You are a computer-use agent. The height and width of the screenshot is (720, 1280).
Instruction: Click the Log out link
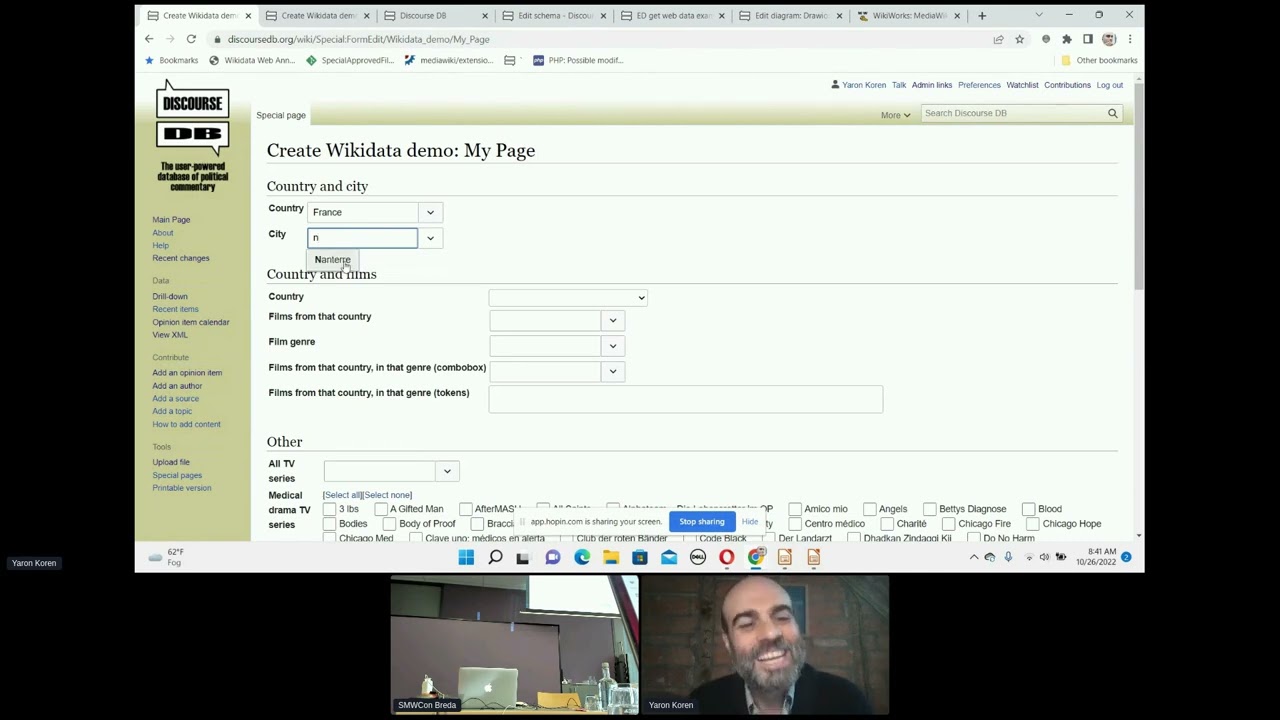[1110, 85]
